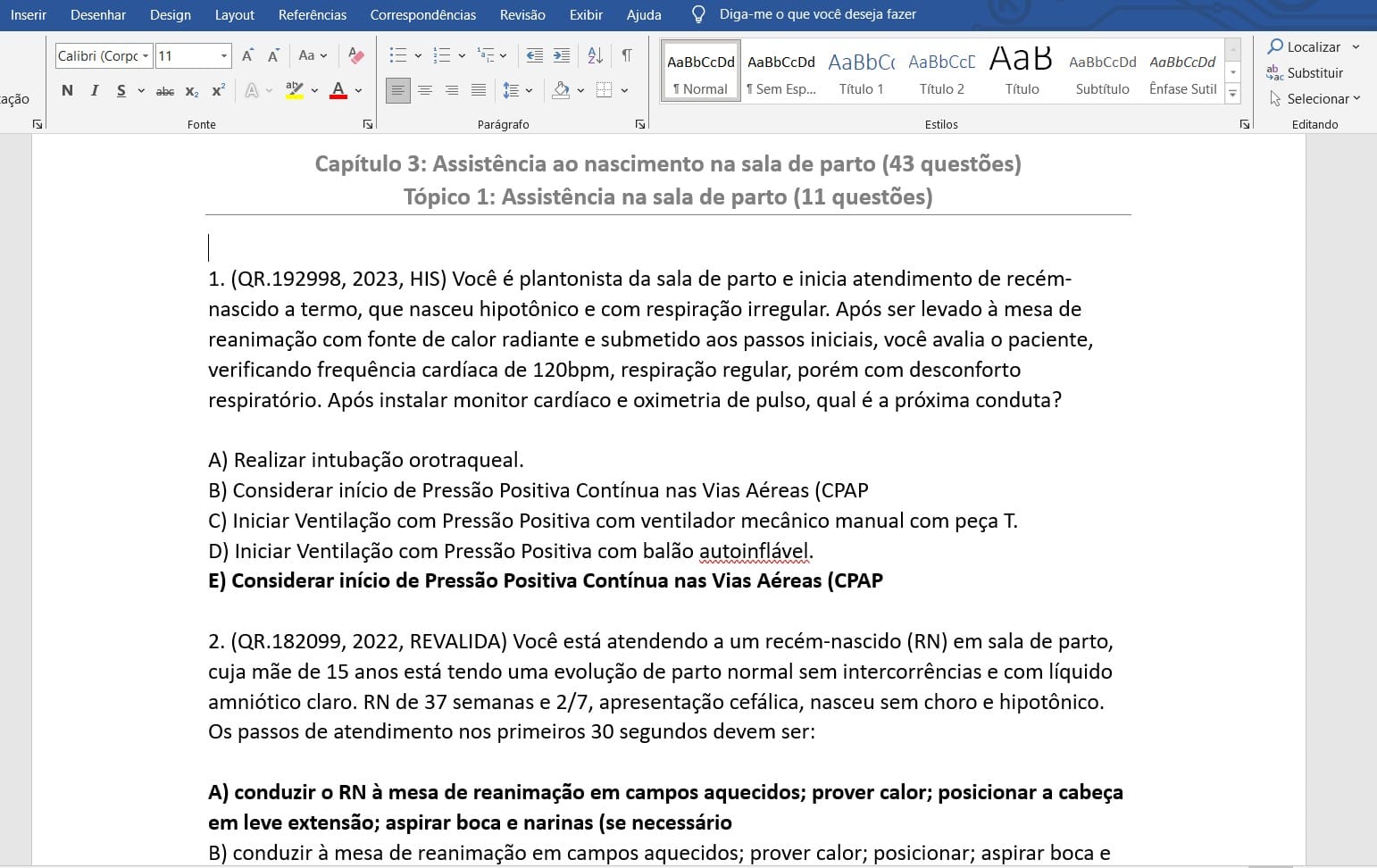Toggle bold formatting with N button
1377x868 pixels.
coord(67,90)
